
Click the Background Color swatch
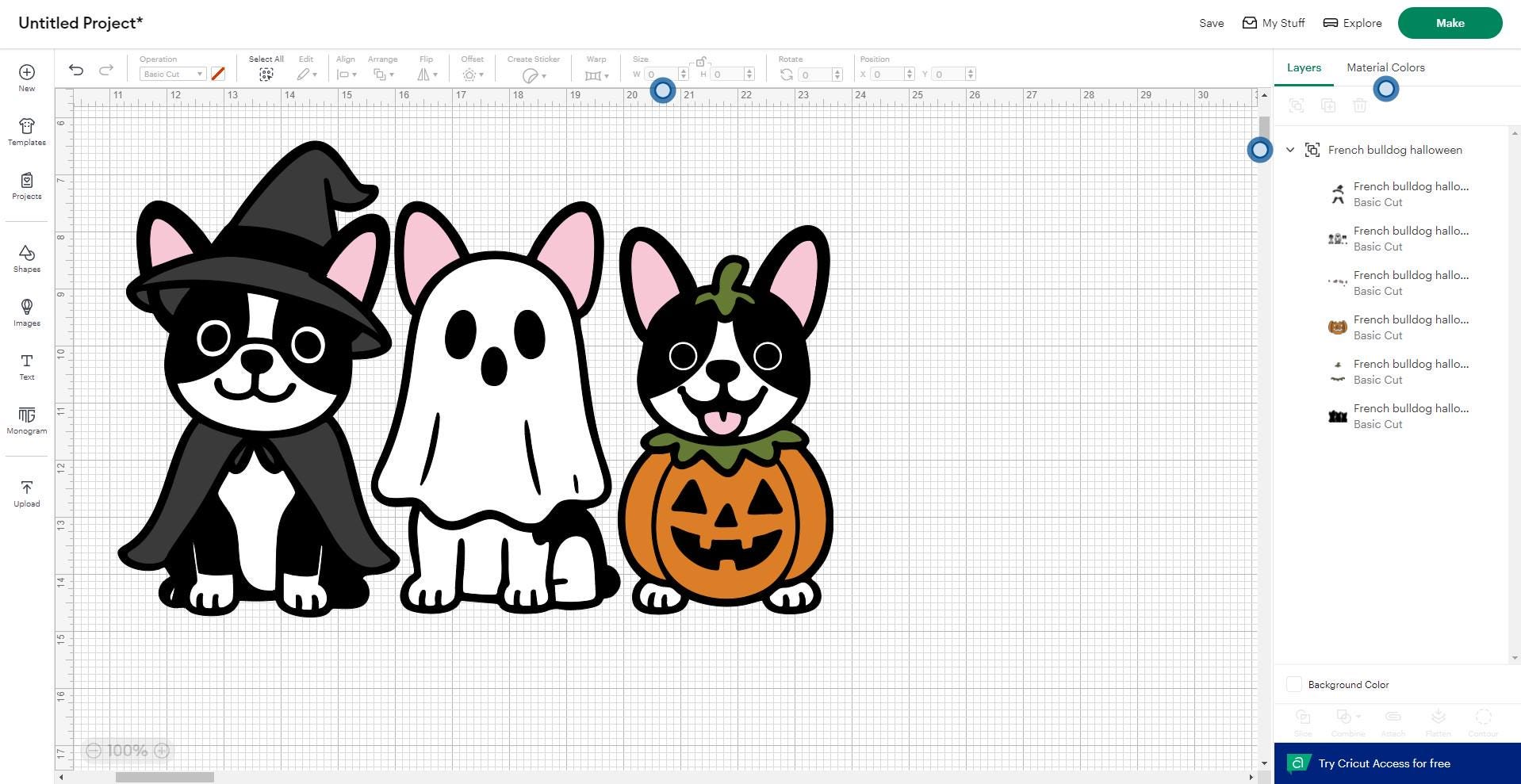pyautogui.click(x=1294, y=684)
